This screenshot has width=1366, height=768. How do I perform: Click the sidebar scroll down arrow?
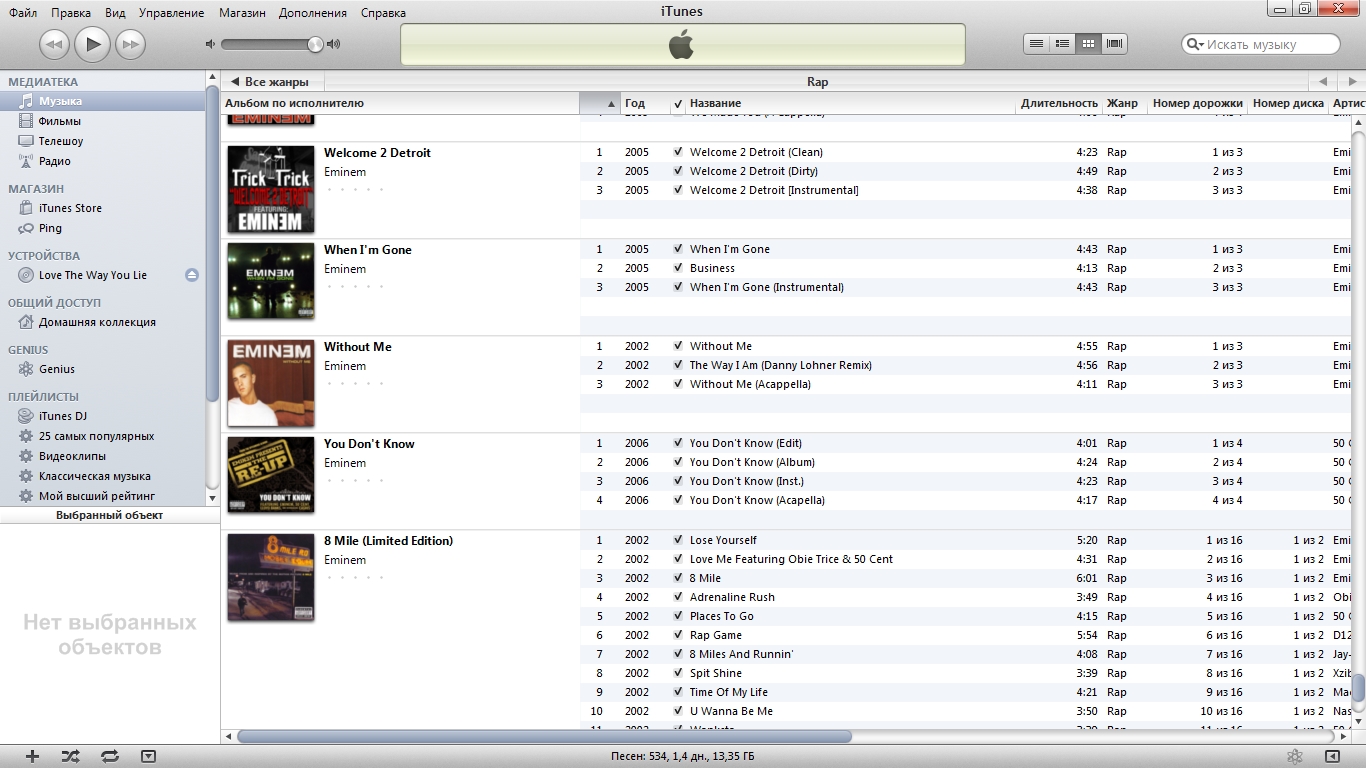click(x=212, y=497)
